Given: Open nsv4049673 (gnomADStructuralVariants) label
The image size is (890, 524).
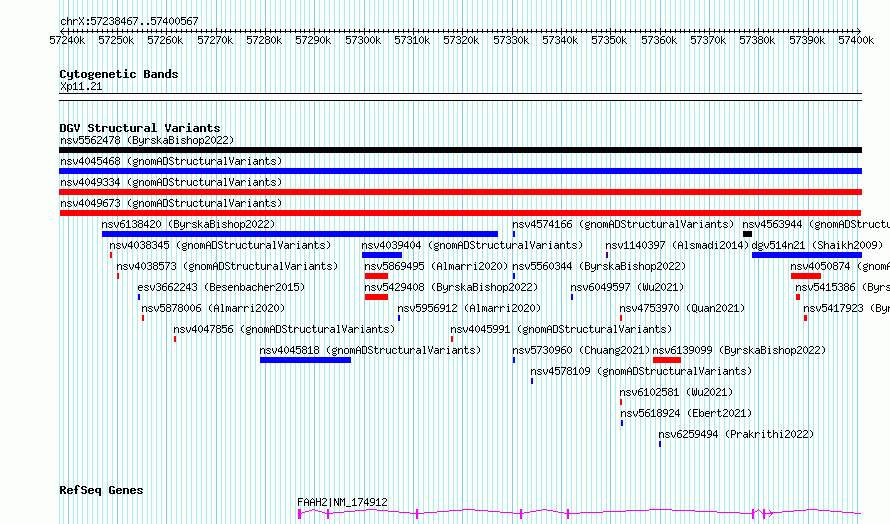Looking at the screenshot, I should (171, 203).
